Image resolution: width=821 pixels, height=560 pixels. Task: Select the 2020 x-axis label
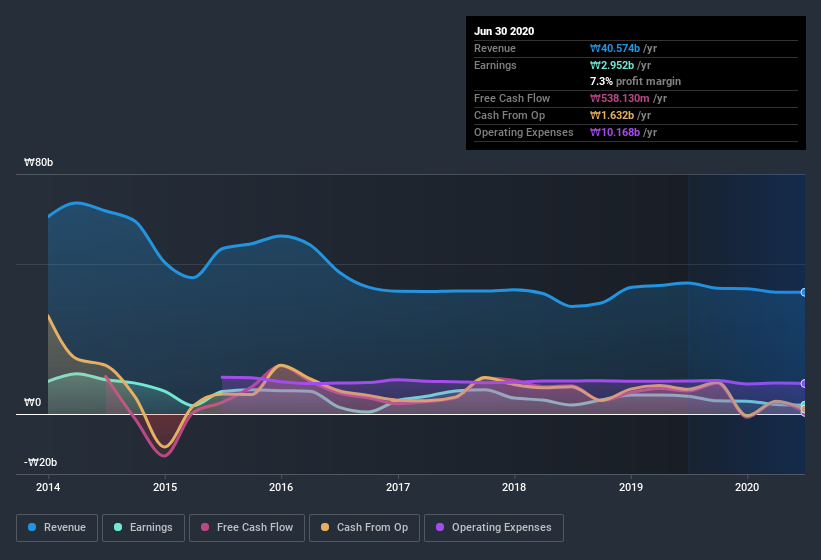747,487
